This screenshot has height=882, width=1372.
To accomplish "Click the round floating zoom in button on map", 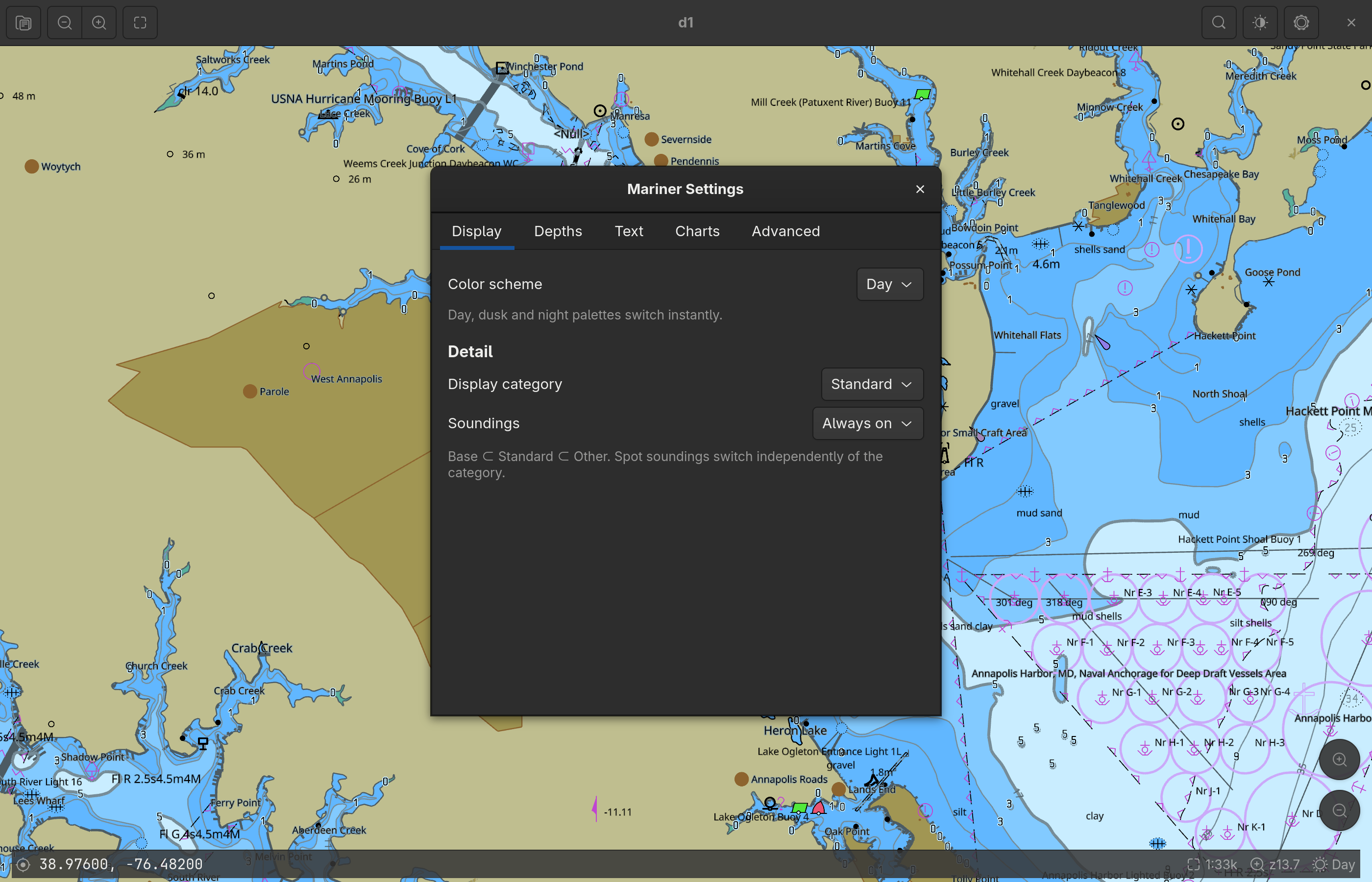I will click(1339, 759).
